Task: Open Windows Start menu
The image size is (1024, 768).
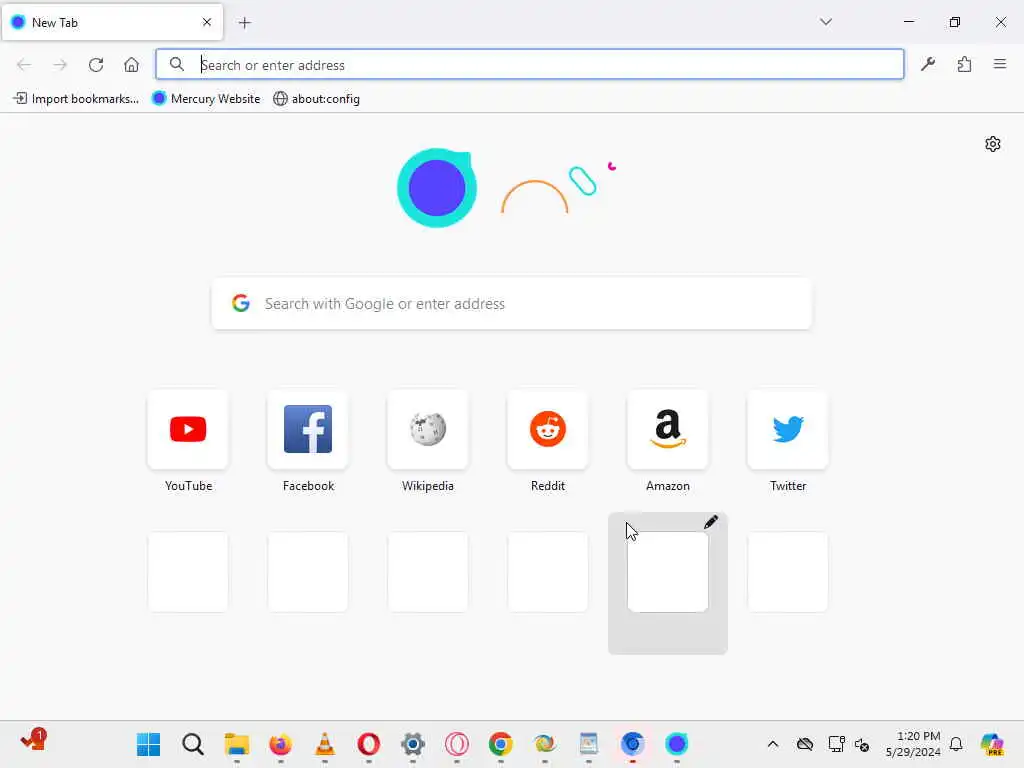Action: pyautogui.click(x=148, y=744)
